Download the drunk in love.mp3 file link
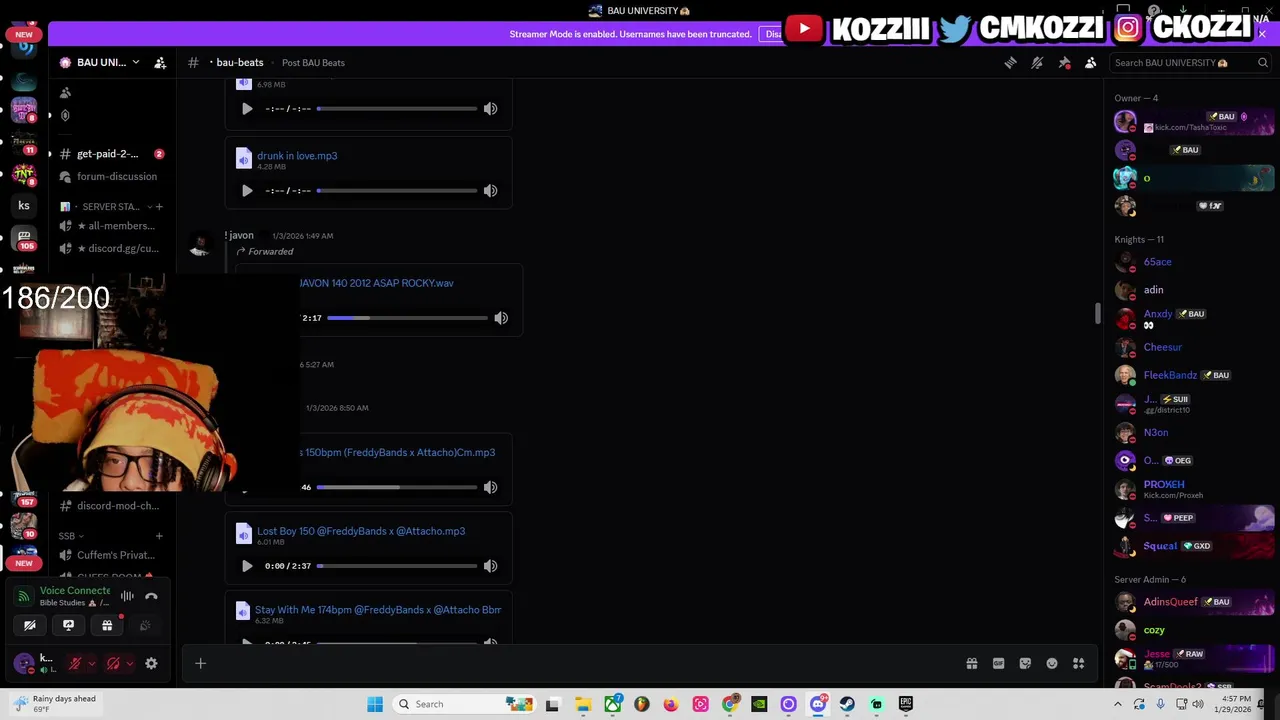Screen dimensions: 1280x720 click(297, 155)
